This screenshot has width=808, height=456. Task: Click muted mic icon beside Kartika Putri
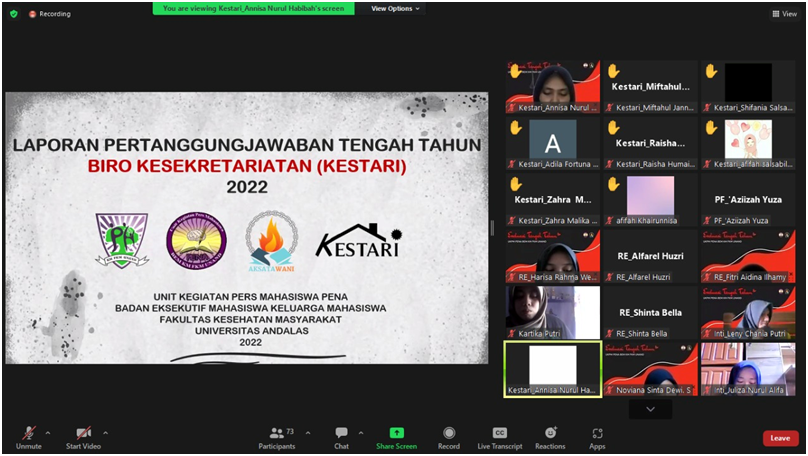pos(512,334)
